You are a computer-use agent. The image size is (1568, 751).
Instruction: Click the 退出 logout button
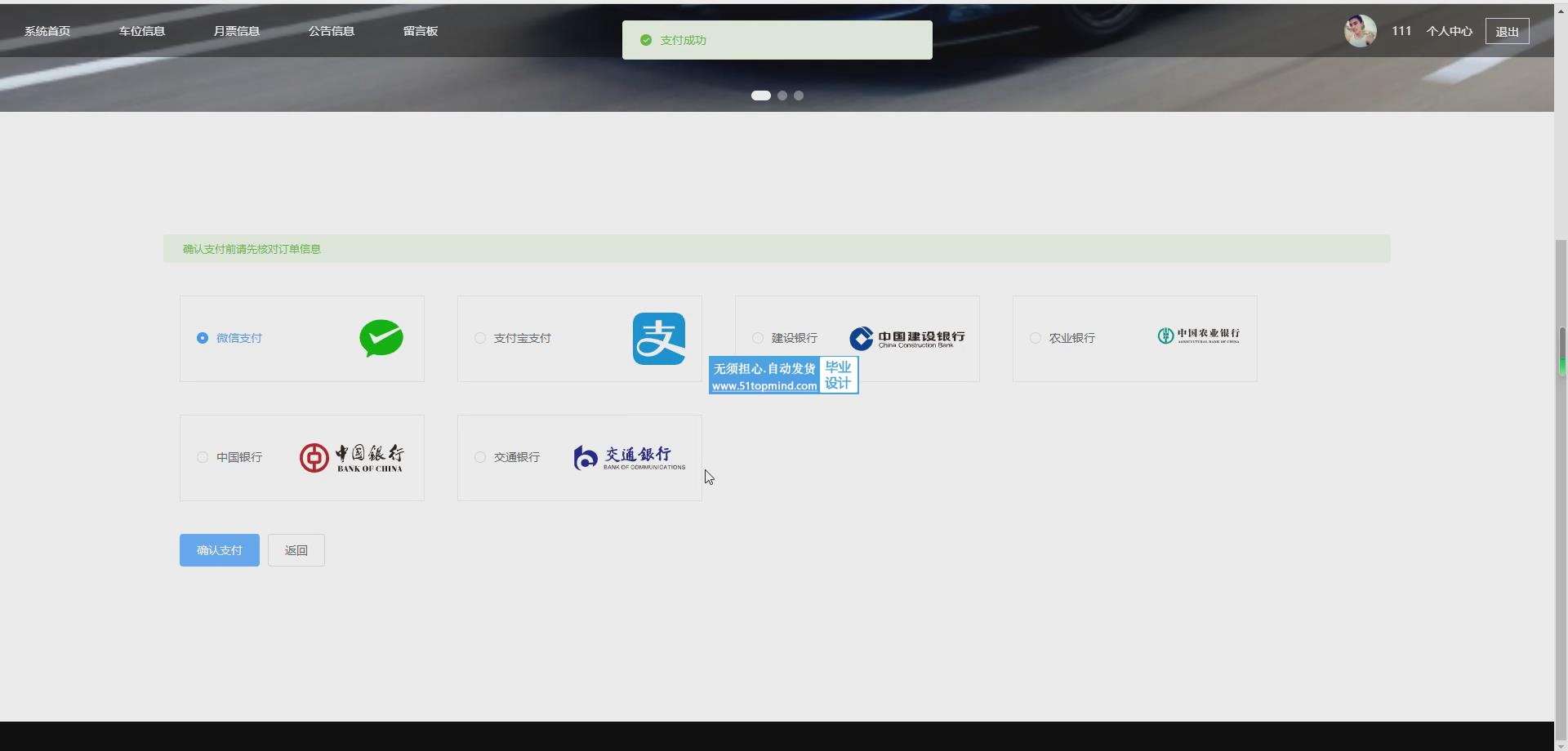pyautogui.click(x=1507, y=31)
